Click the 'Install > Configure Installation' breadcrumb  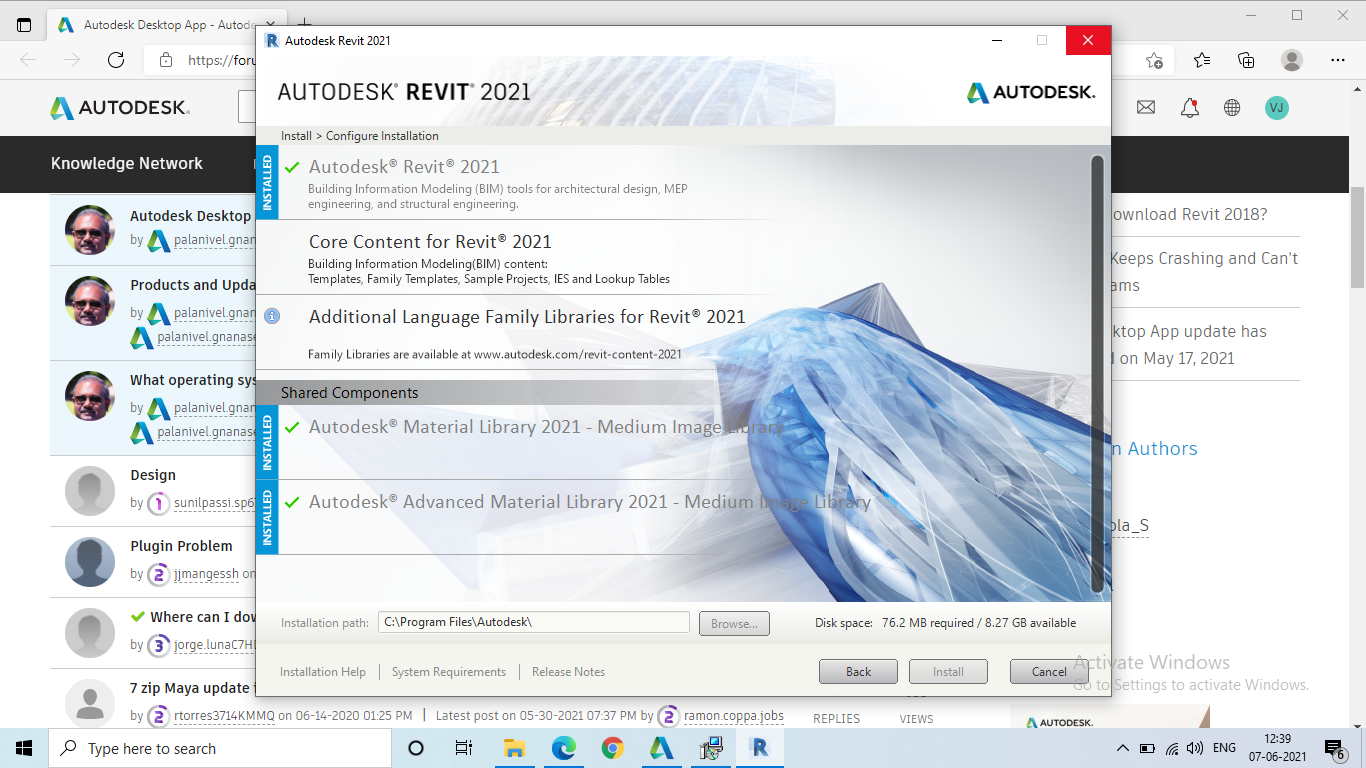pos(360,136)
